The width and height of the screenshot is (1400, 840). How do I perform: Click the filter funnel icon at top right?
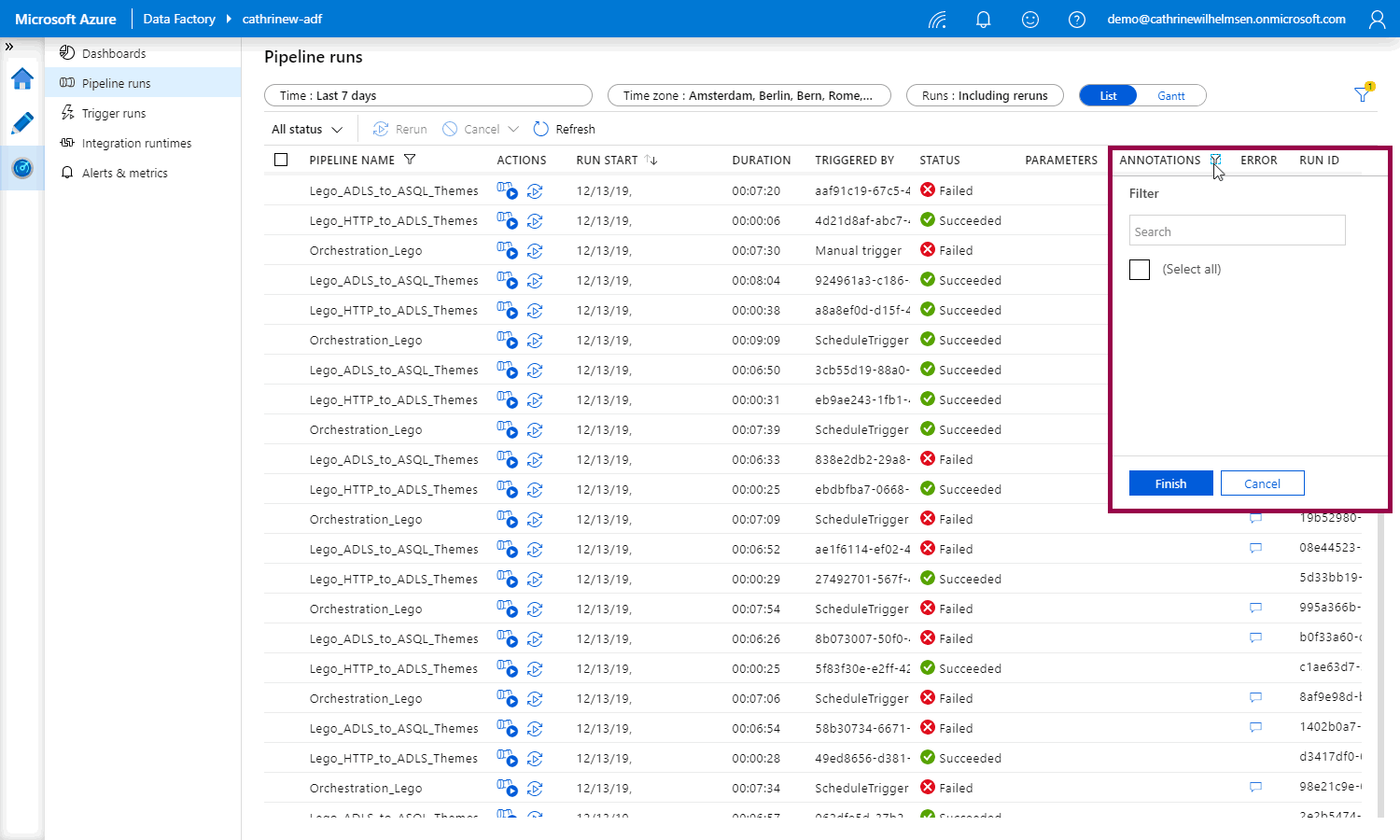pyautogui.click(x=1363, y=94)
